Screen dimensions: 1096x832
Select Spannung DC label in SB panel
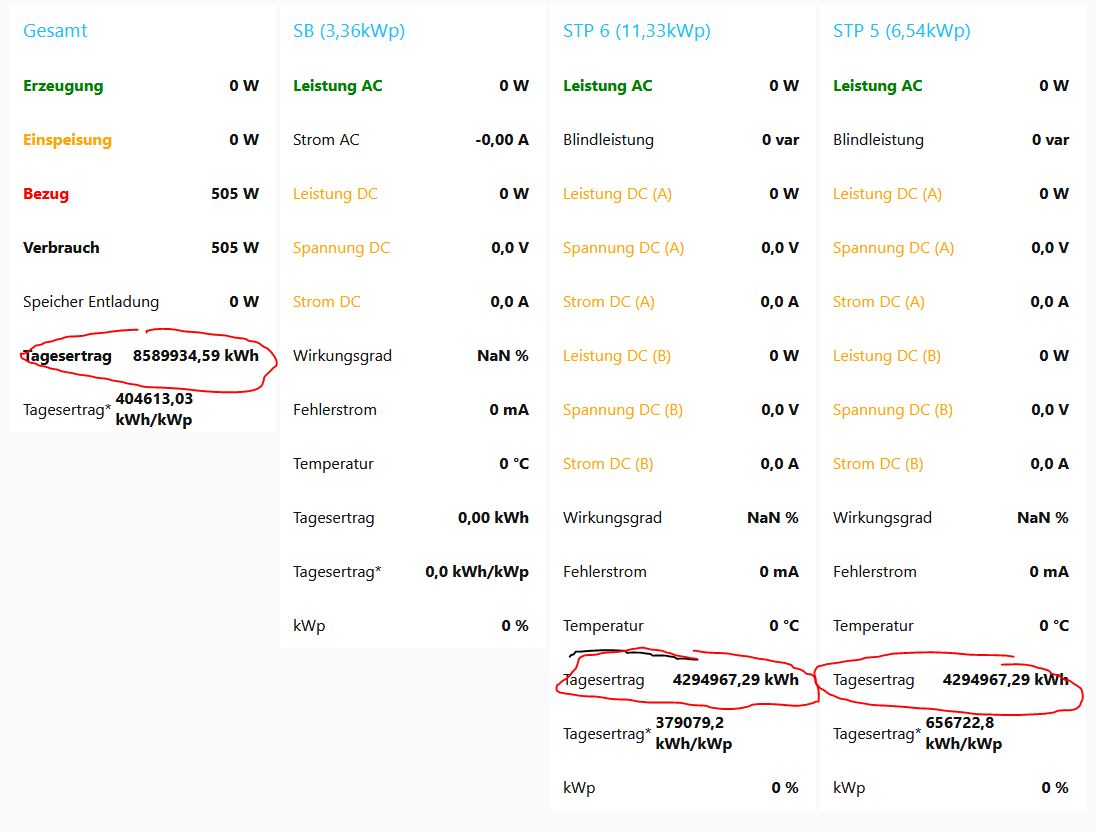tap(341, 248)
